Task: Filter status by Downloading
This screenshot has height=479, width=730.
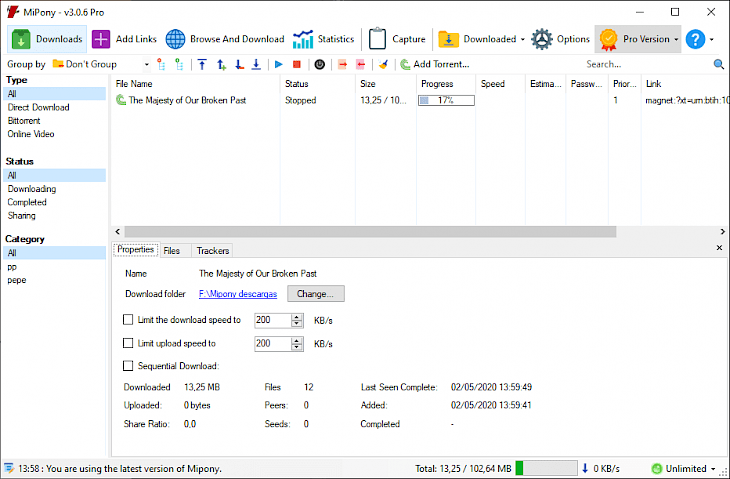Action: 32,189
